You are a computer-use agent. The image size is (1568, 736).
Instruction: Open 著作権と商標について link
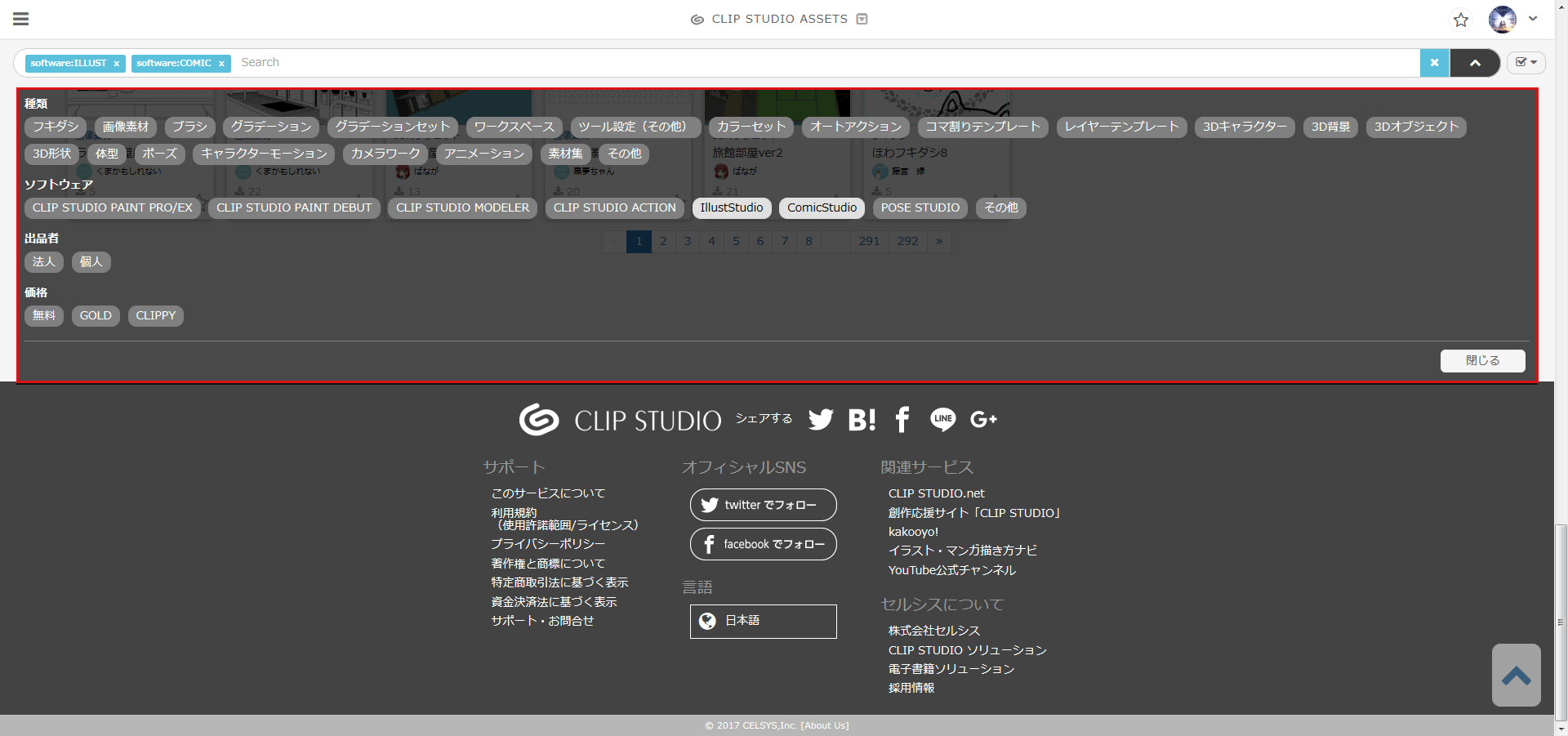548,564
